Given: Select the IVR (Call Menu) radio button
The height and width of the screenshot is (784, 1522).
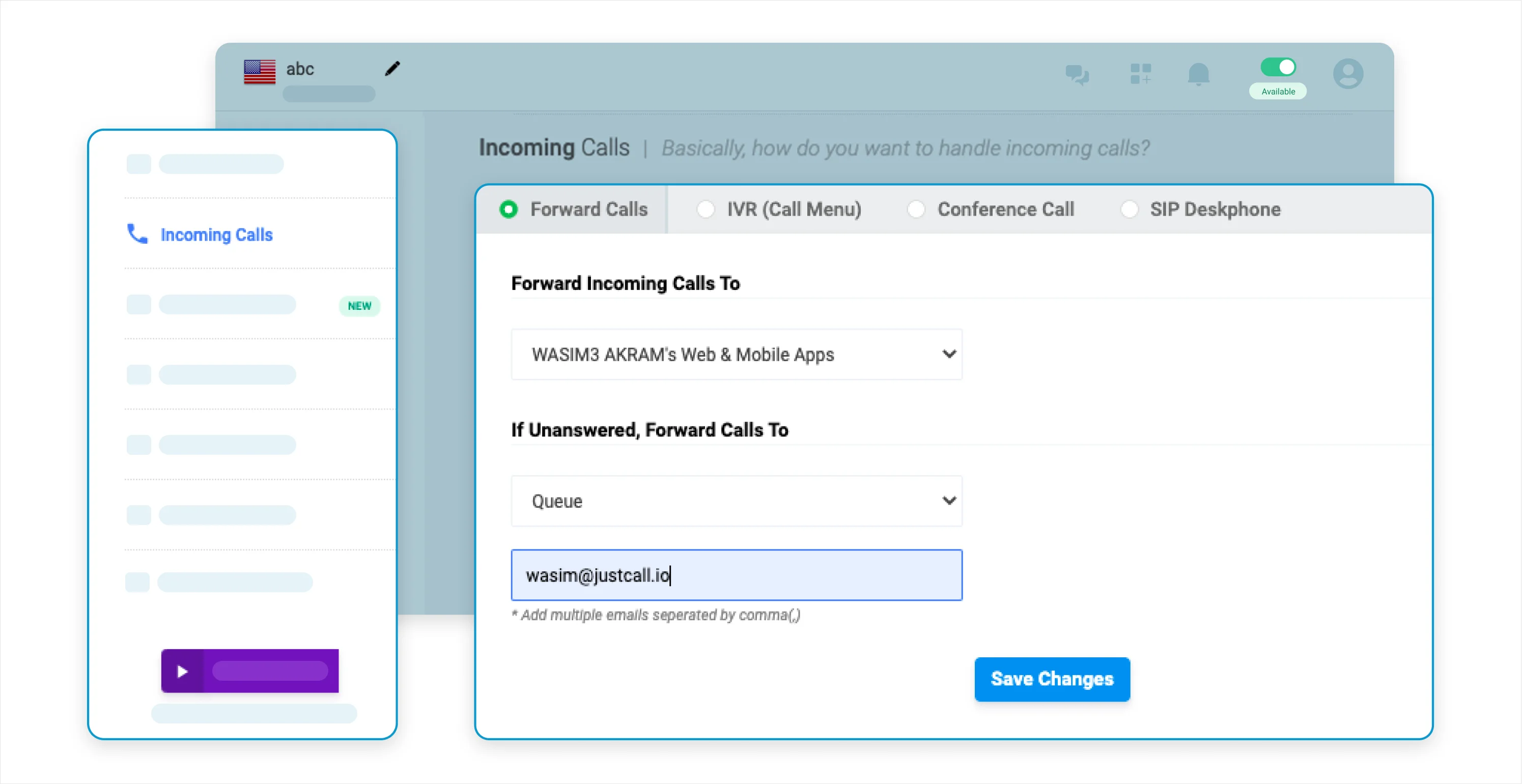Looking at the screenshot, I should click(706, 210).
